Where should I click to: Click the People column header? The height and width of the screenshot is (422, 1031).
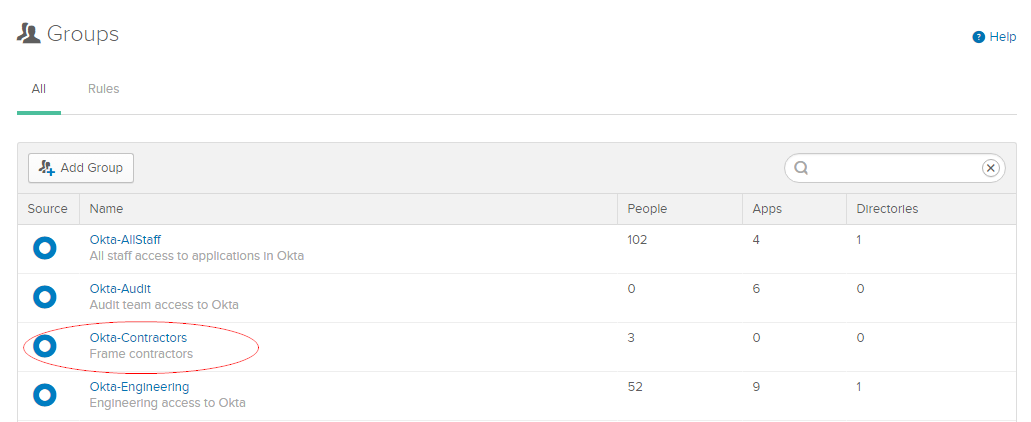pos(647,209)
